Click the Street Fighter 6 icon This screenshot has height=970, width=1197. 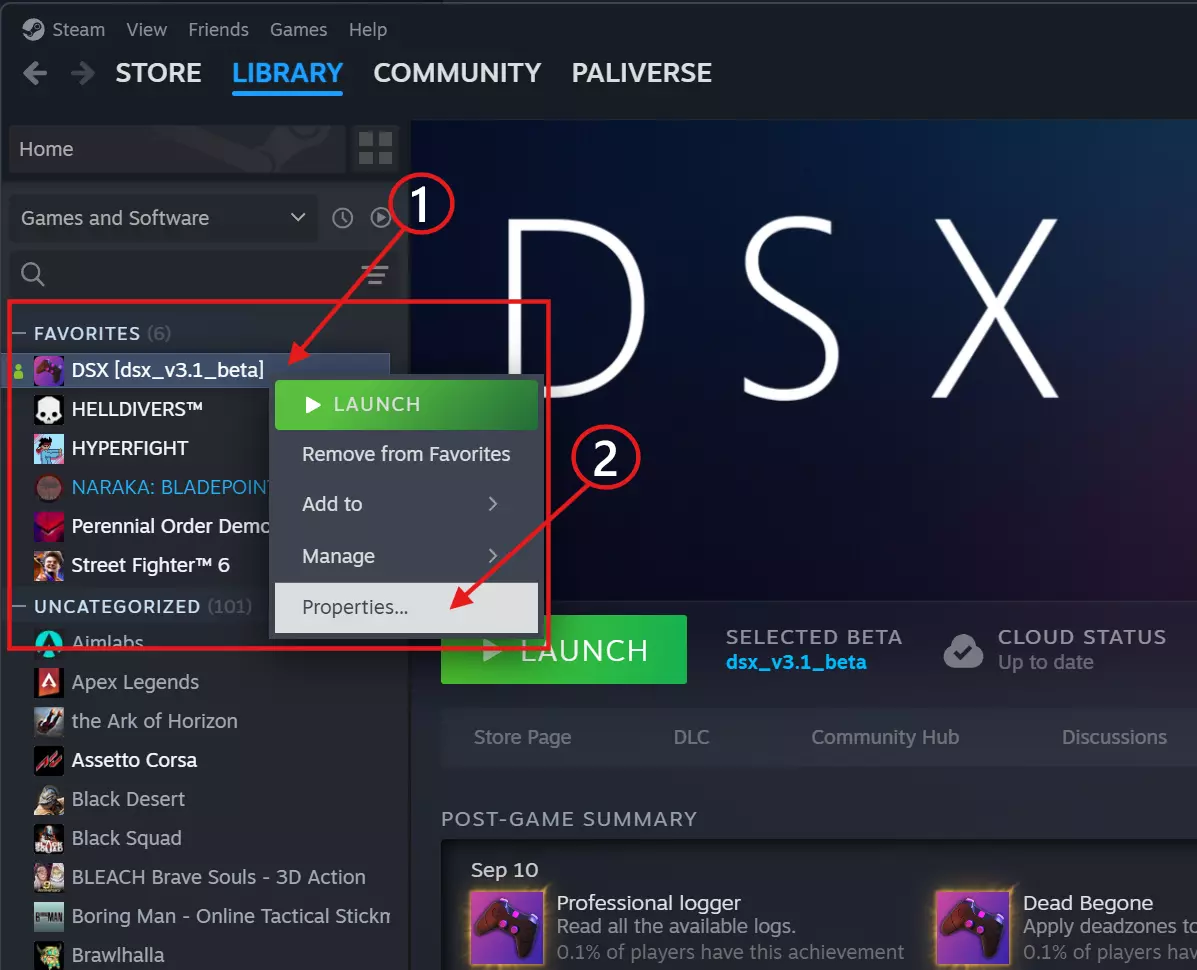click(49, 566)
